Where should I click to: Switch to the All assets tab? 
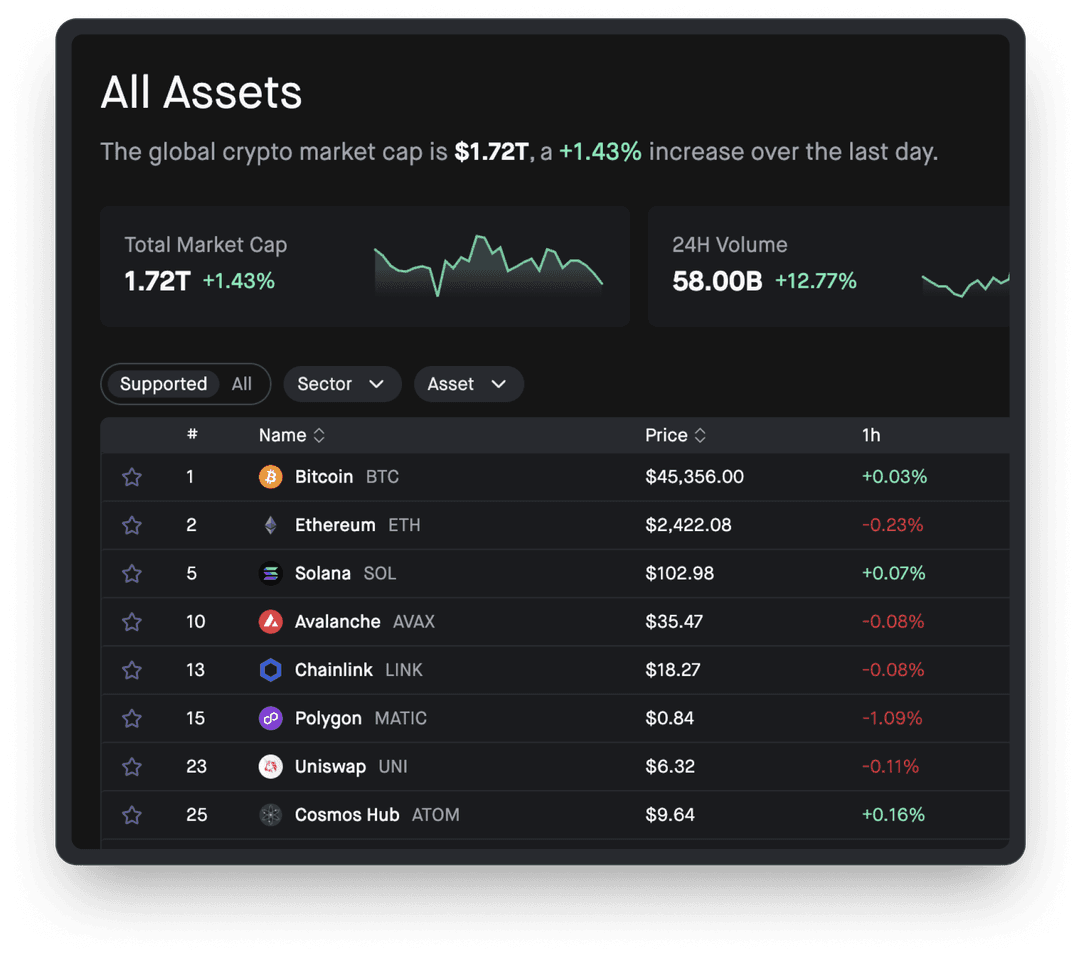click(241, 384)
